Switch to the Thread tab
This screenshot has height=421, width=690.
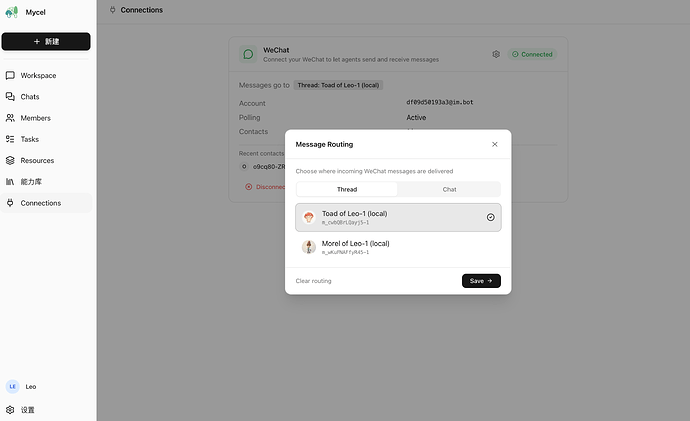(x=347, y=189)
